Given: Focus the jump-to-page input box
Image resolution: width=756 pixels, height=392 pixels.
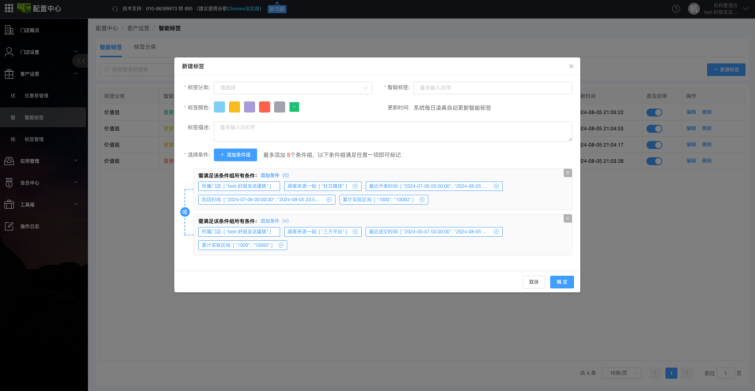Looking at the screenshot, I should [x=725, y=373].
